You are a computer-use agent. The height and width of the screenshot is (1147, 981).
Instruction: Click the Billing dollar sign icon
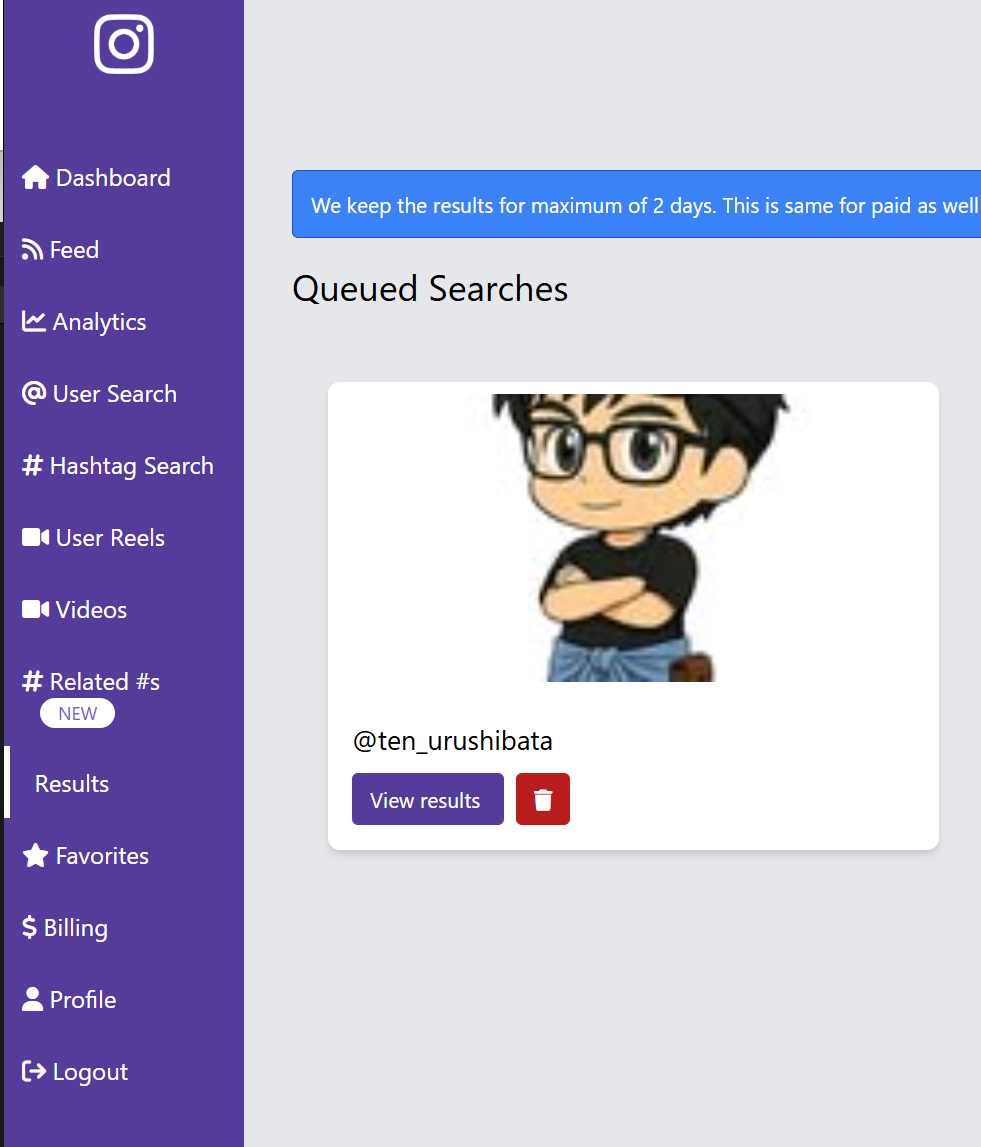(30, 928)
